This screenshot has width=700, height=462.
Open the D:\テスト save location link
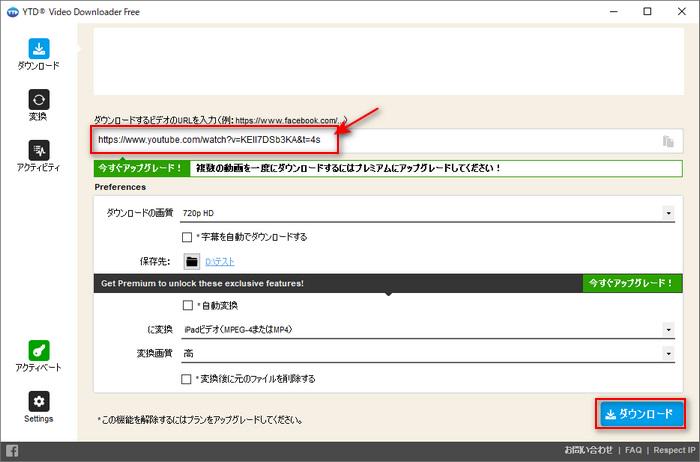click(x=220, y=262)
